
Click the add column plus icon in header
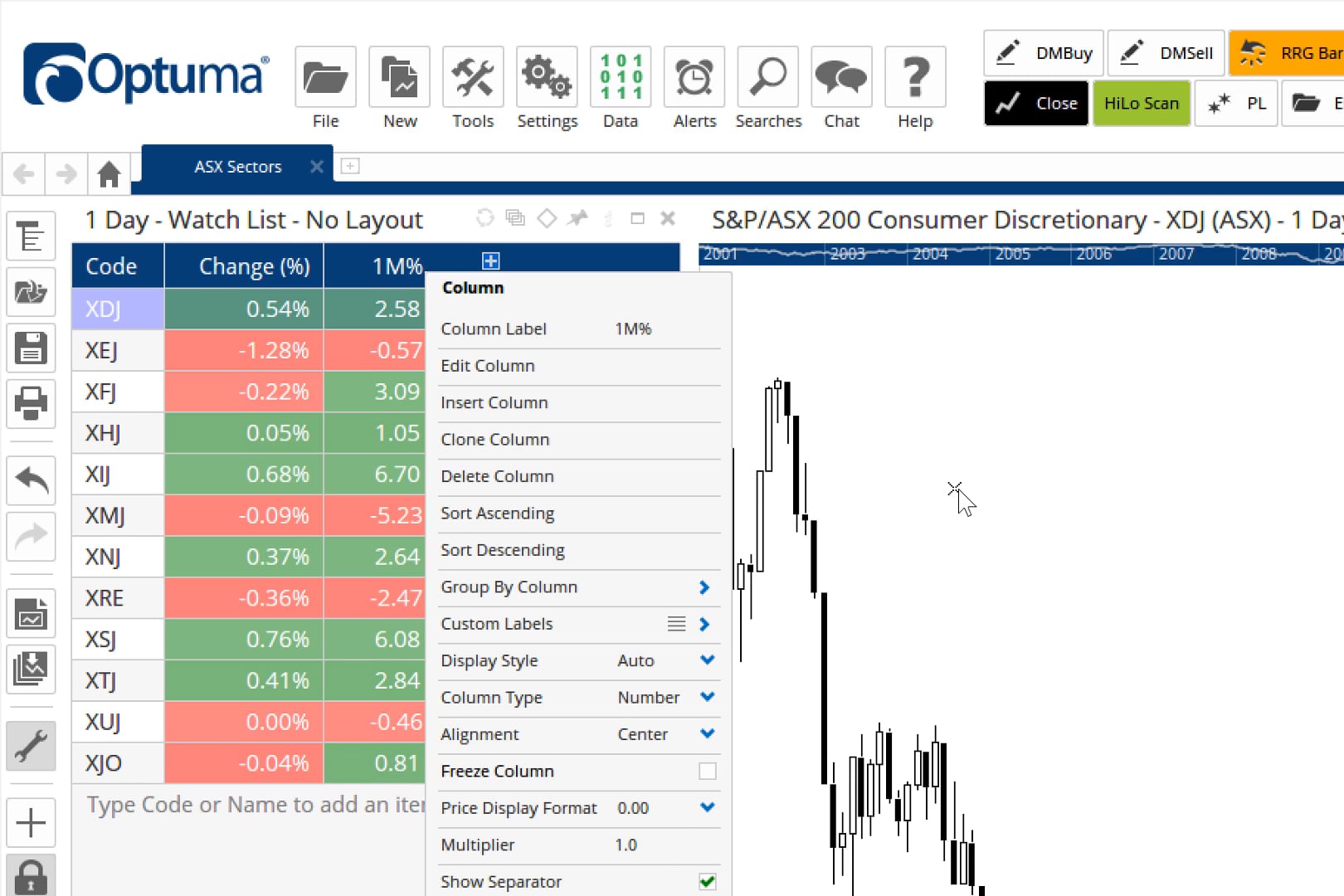(490, 261)
